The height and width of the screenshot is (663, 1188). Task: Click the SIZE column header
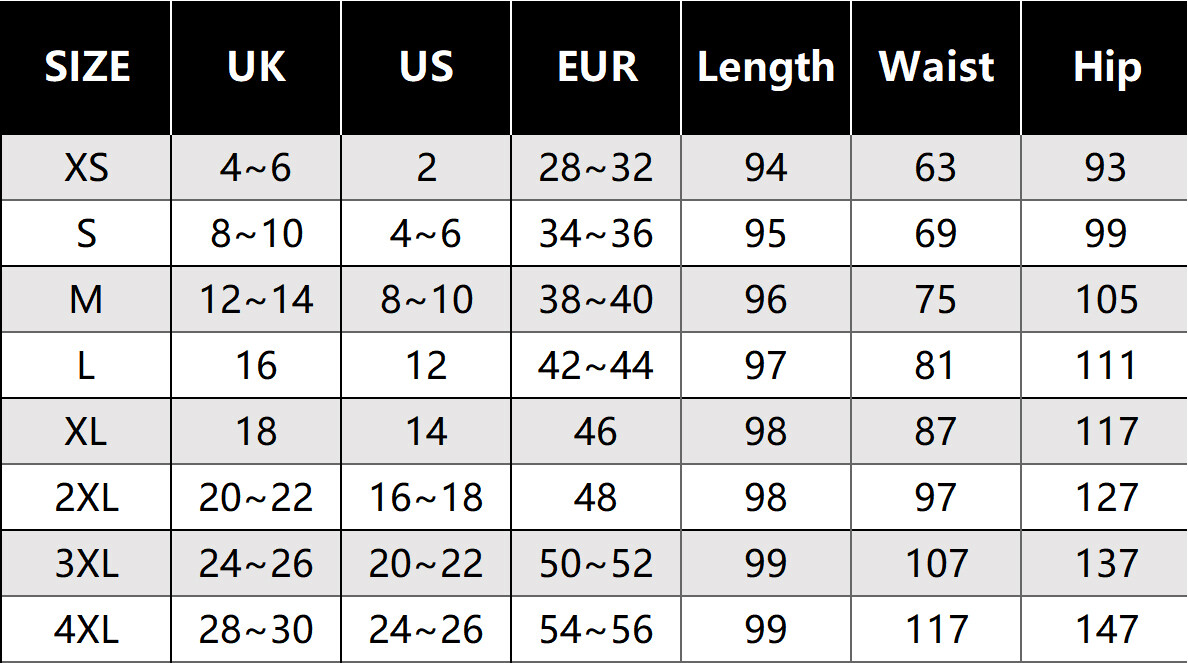click(x=87, y=67)
